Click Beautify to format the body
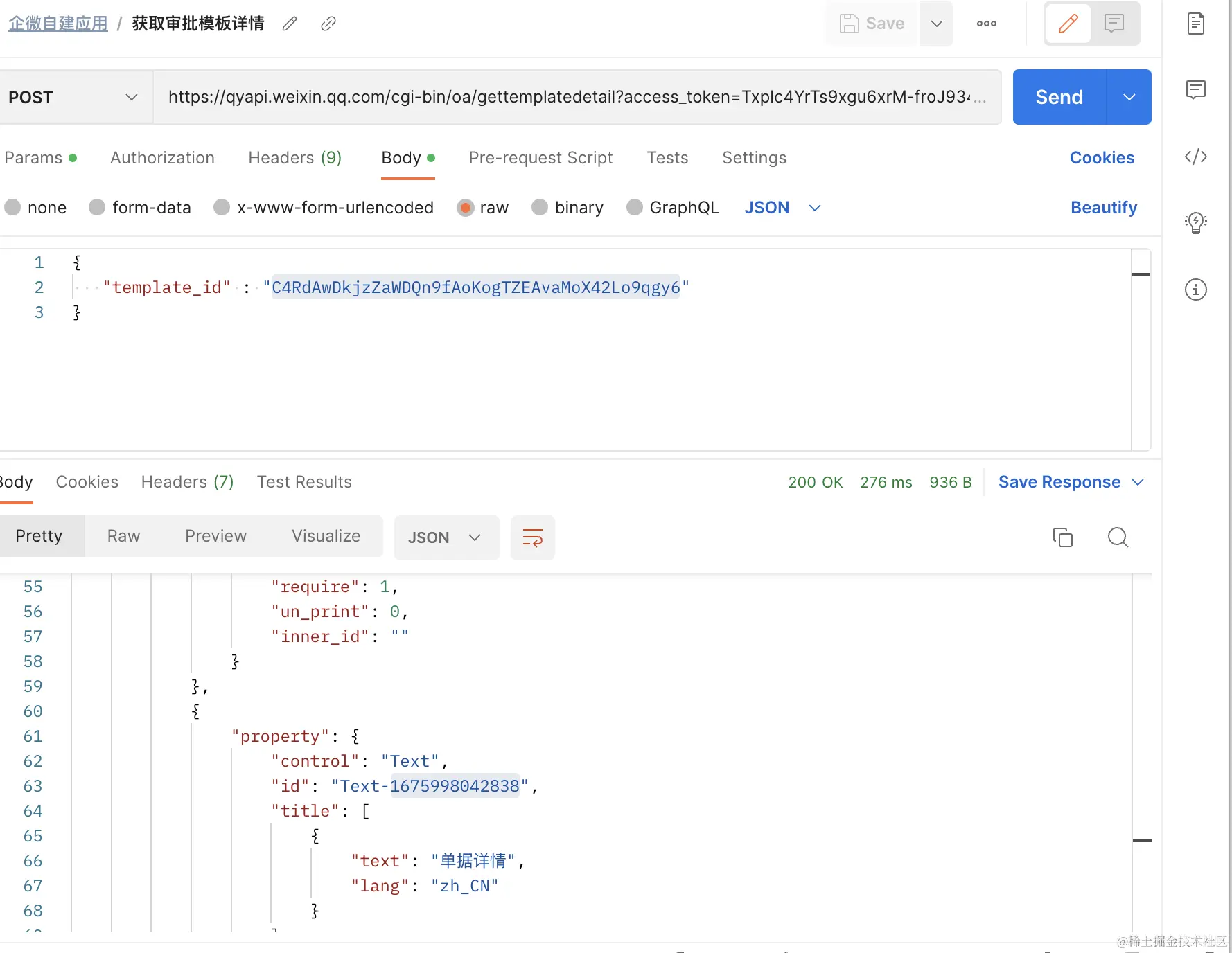Screen dimensions: 1232x953 [1104, 208]
